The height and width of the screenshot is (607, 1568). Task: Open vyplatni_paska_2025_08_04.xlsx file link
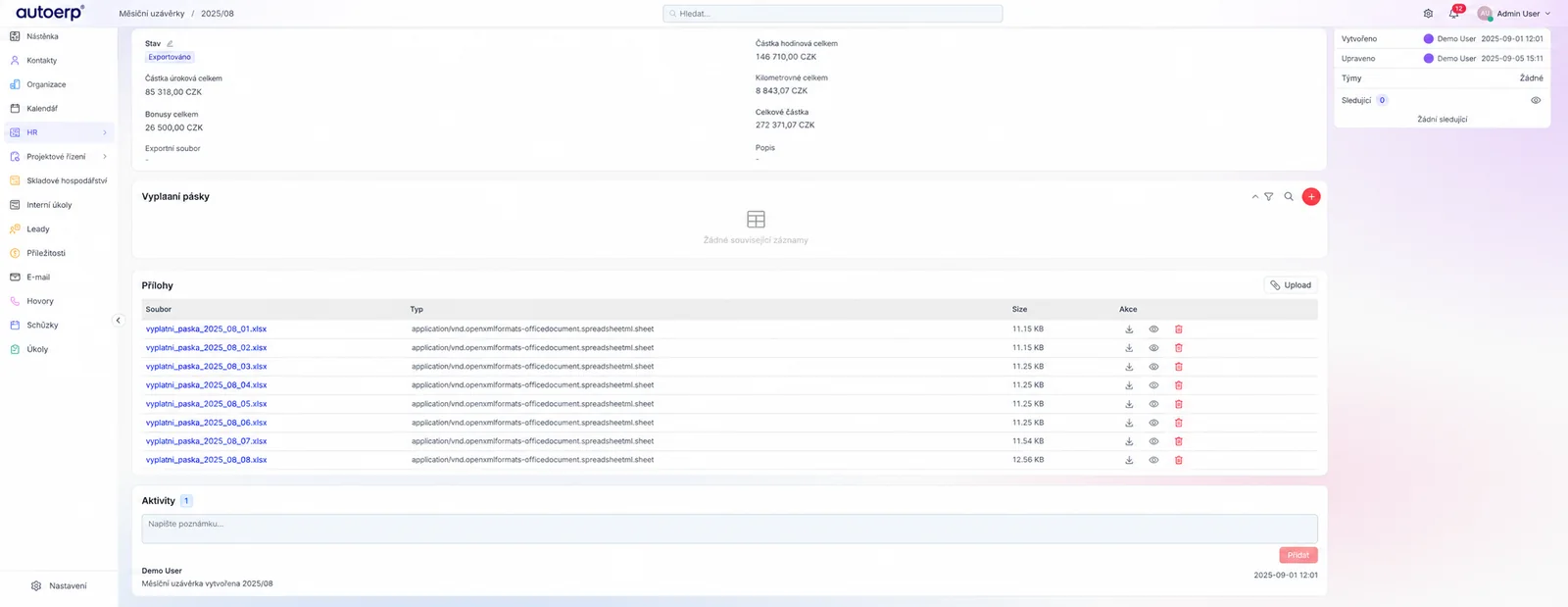coord(206,385)
